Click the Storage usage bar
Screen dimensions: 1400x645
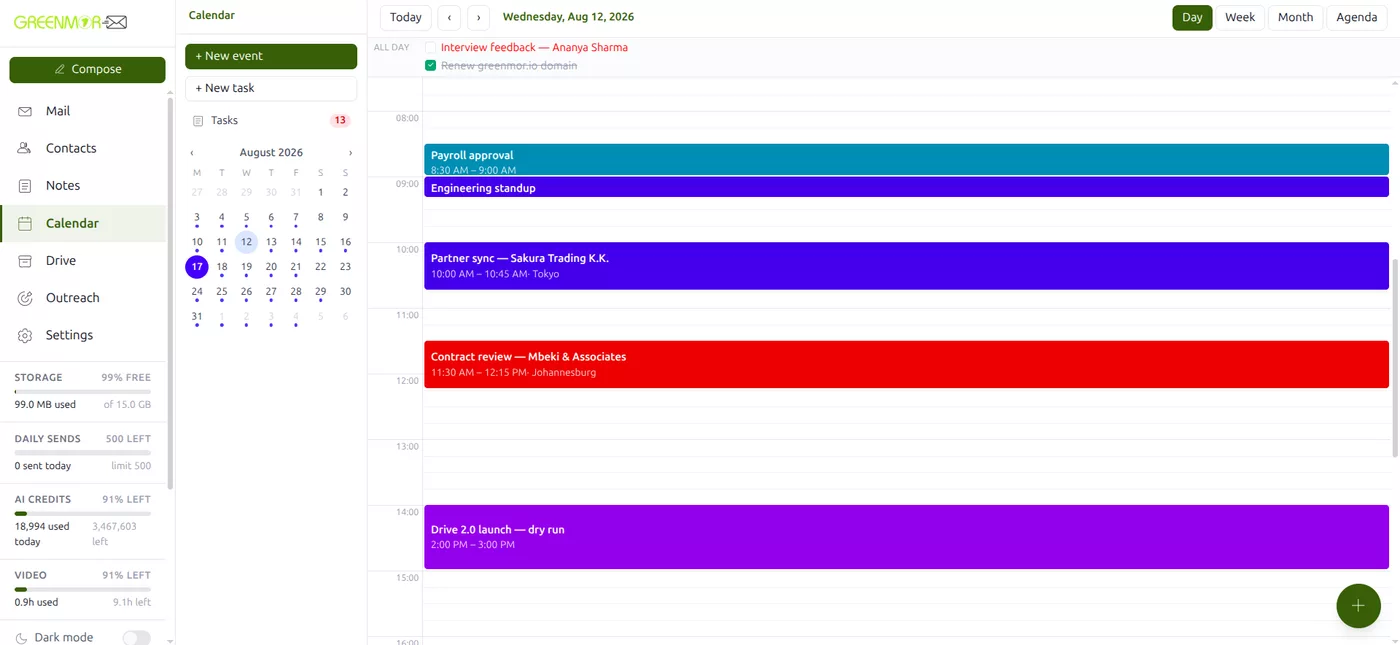click(x=83, y=392)
